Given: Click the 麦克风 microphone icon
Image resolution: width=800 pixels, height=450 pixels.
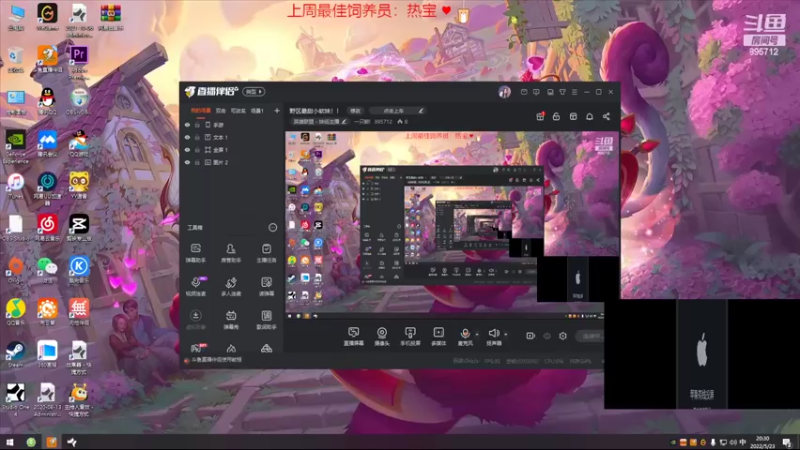Looking at the screenshot, I should pos(465,336).
